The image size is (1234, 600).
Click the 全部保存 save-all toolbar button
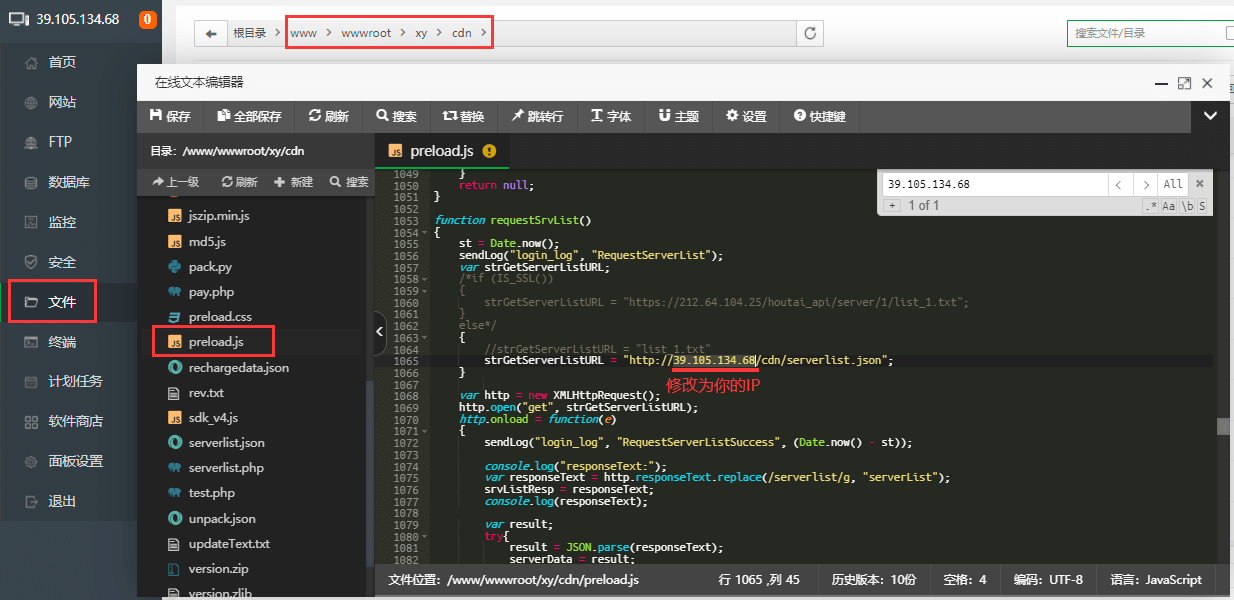pyautogui.click(x=249, y=116)
